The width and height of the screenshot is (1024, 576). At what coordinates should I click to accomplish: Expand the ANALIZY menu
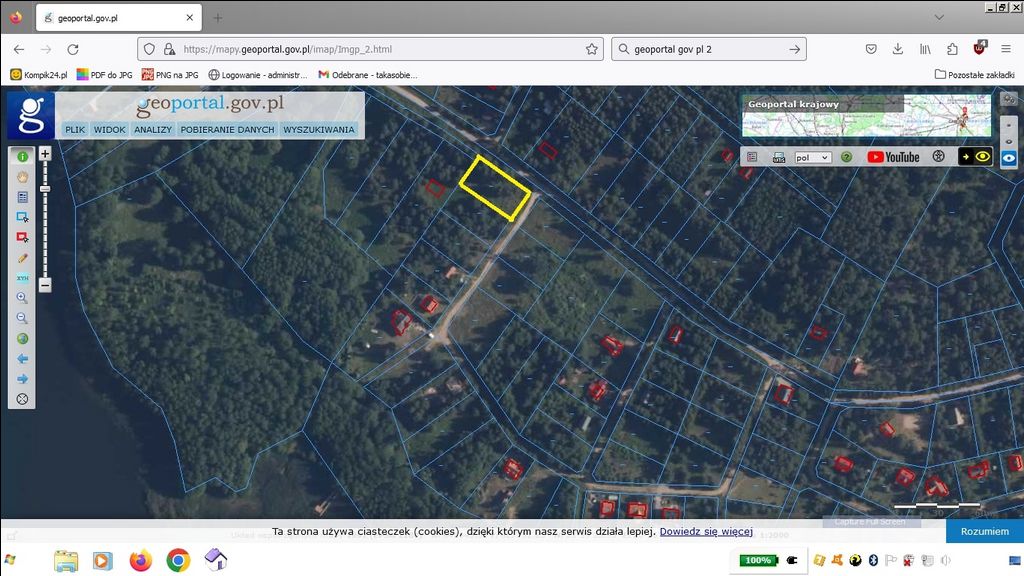[x=153, y=130]
